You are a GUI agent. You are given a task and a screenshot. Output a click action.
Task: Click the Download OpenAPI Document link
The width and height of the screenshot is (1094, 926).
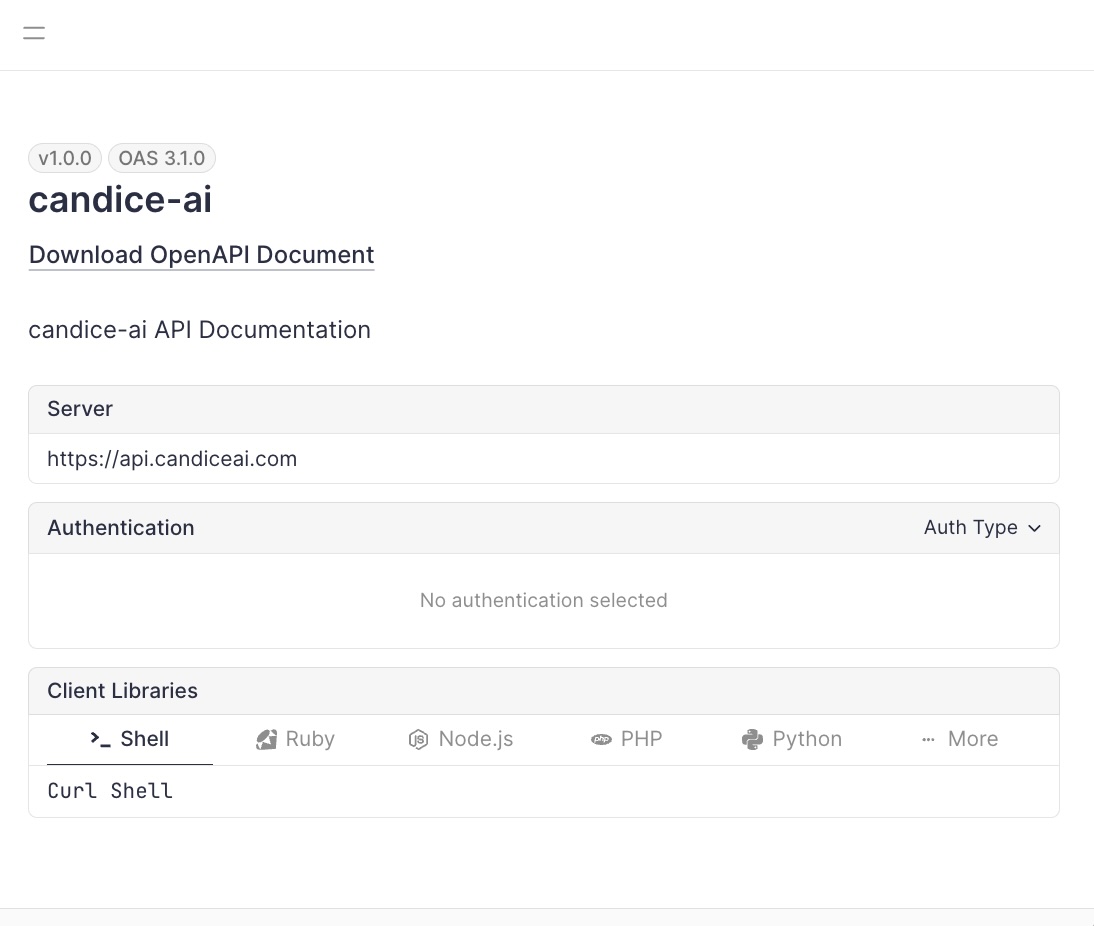(x=200, y=255)
